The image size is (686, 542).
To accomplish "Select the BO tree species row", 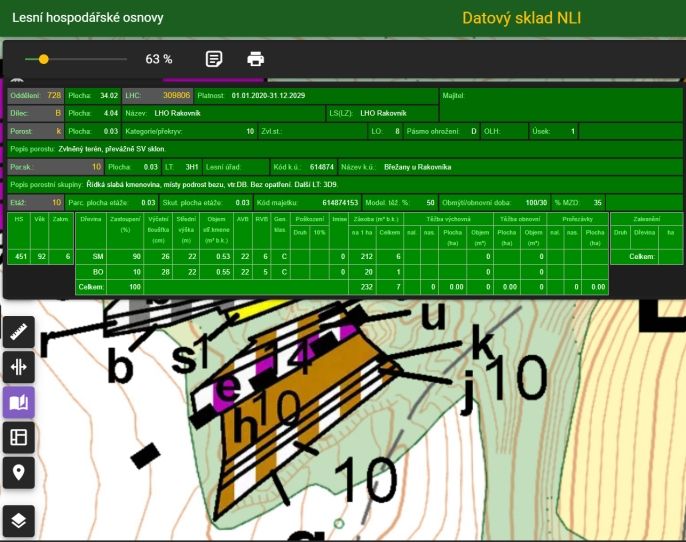I will tap(342, 272).
